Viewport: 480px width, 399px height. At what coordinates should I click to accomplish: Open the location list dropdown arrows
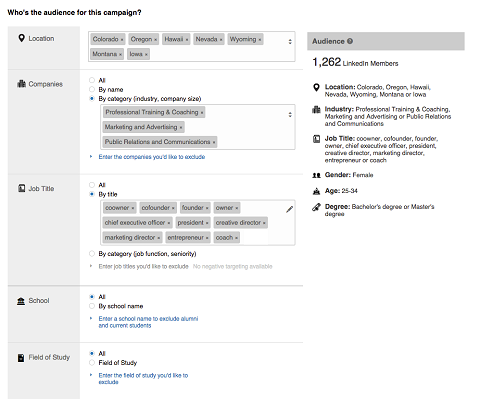click(290, 42)
